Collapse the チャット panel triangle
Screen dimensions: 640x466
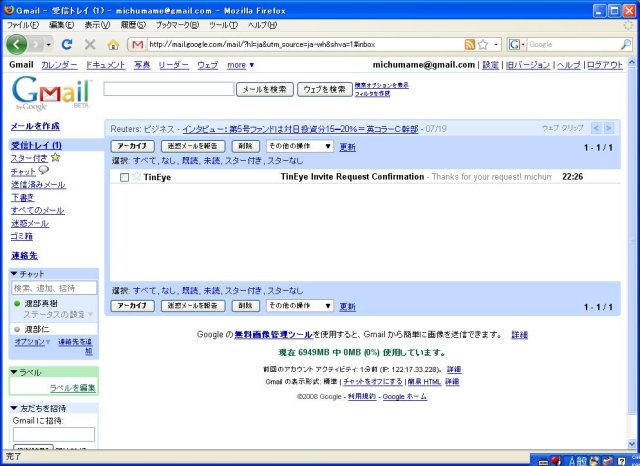13,273
